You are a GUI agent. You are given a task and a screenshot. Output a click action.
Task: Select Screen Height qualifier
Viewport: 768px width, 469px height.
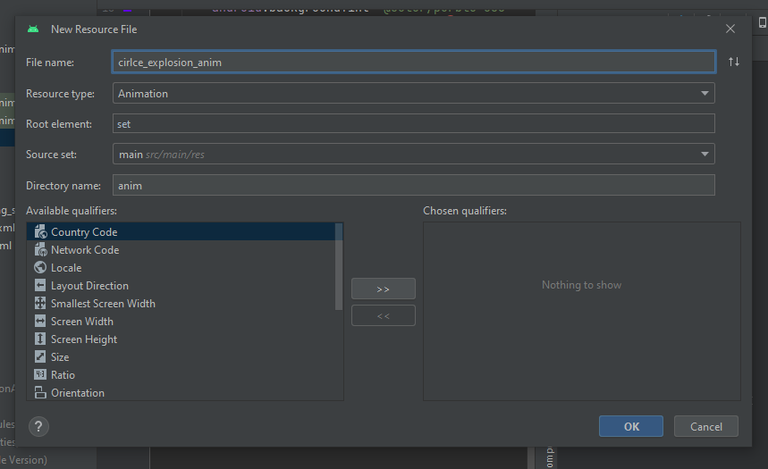(x=181, y=339)
